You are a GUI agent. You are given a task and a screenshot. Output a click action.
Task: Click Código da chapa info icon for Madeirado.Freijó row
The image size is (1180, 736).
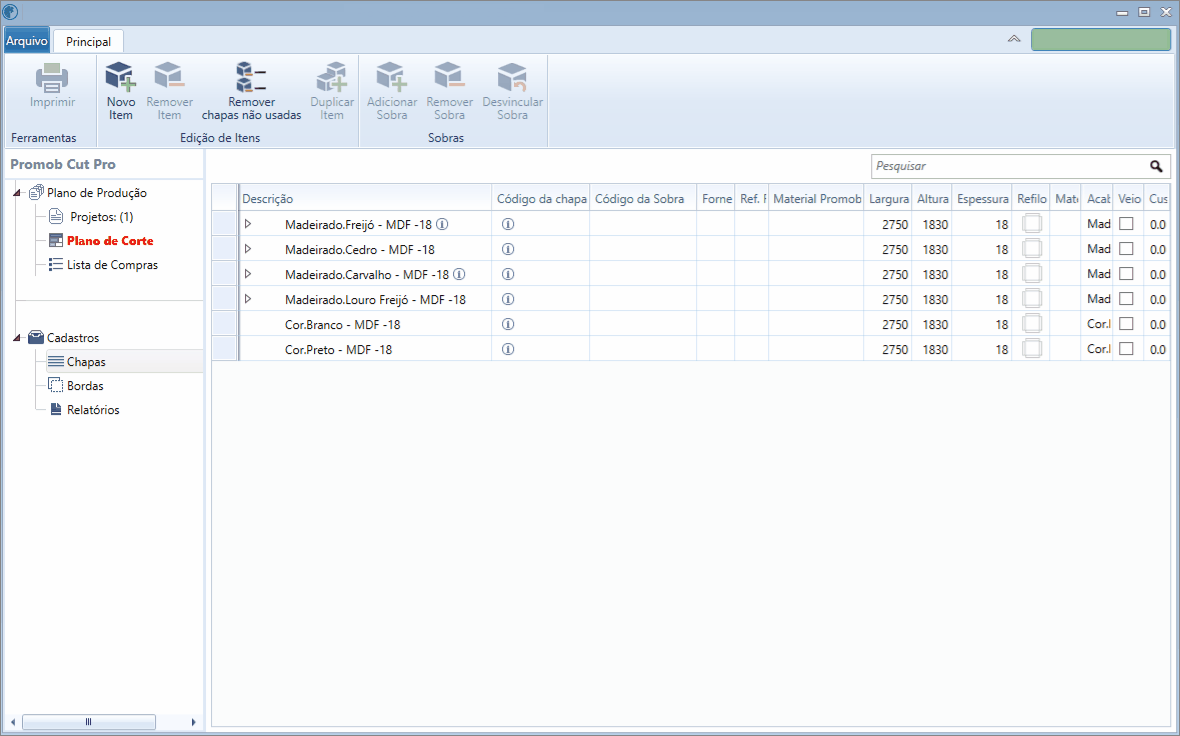tap(508, 224)
